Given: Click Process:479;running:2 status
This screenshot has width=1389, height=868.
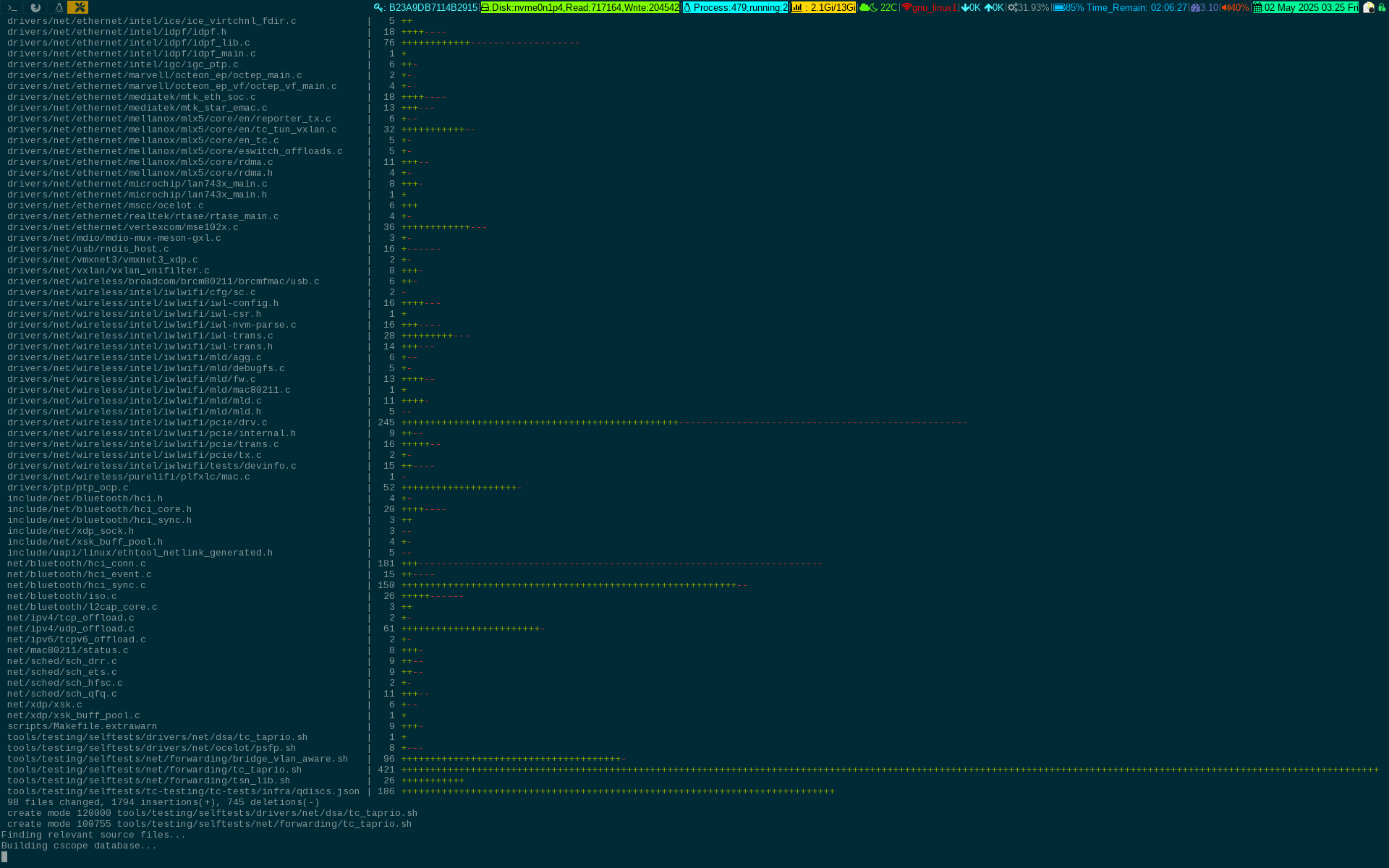Looking at the screenshot, I should click(x=740, y=7).
